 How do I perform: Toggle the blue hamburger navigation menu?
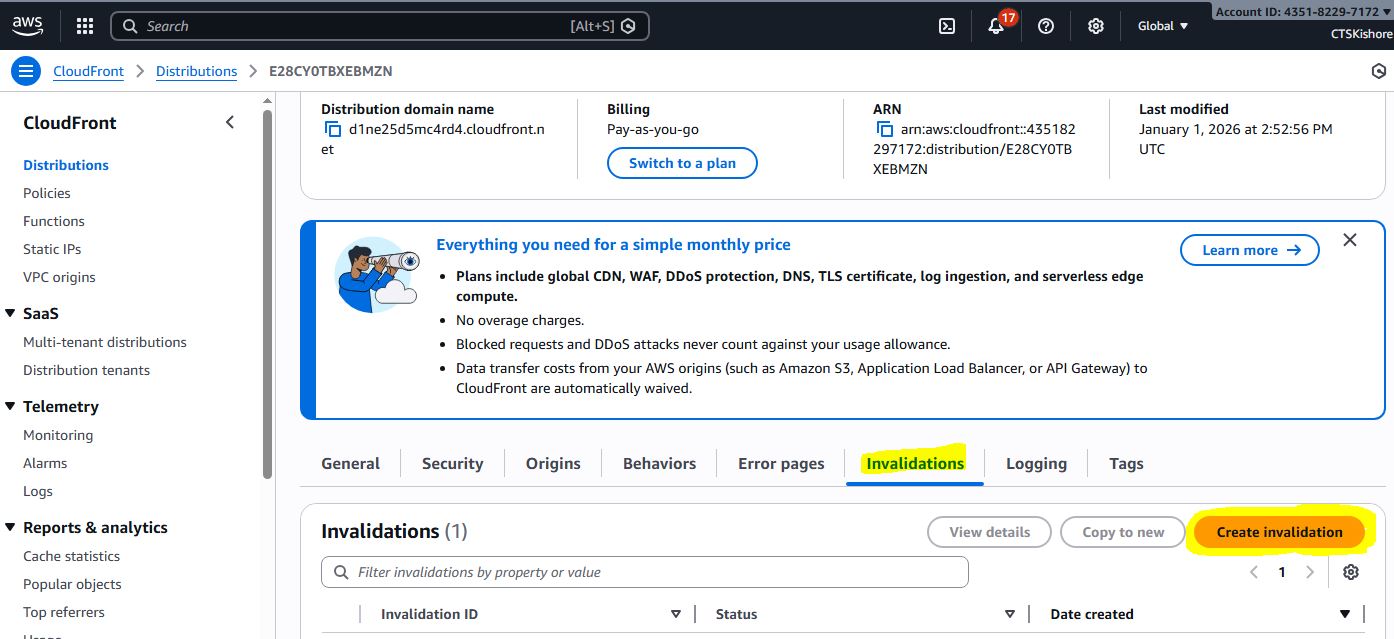(26, 71)
